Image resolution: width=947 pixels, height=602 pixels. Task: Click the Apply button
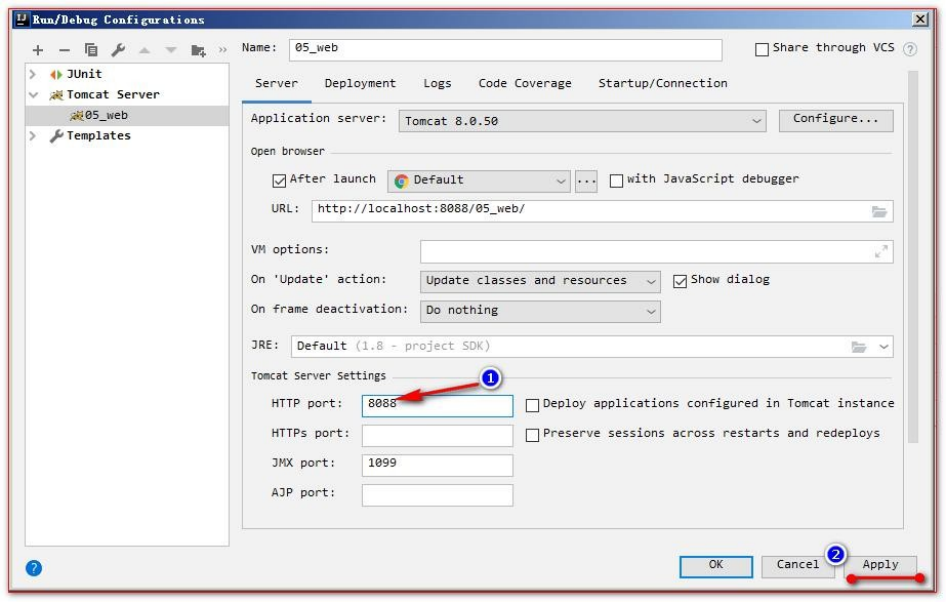pyautogui.click(x=880, y=566)
